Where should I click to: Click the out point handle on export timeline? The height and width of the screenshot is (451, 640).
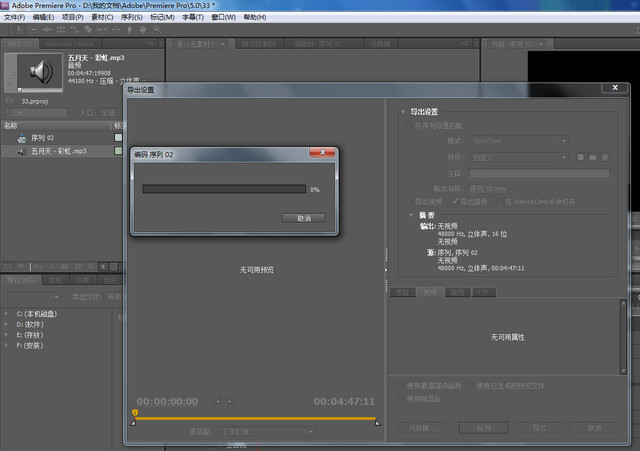tap(377, 423)
